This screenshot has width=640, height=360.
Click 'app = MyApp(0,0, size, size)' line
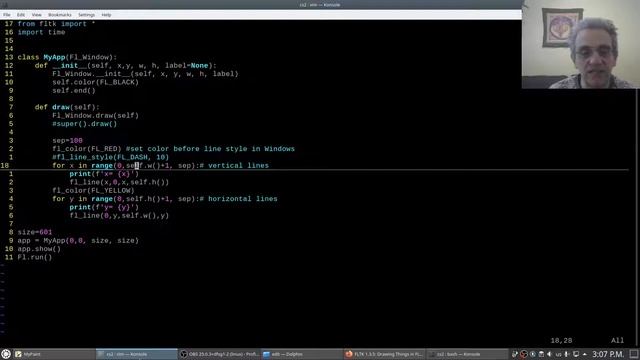coord(78,240)
